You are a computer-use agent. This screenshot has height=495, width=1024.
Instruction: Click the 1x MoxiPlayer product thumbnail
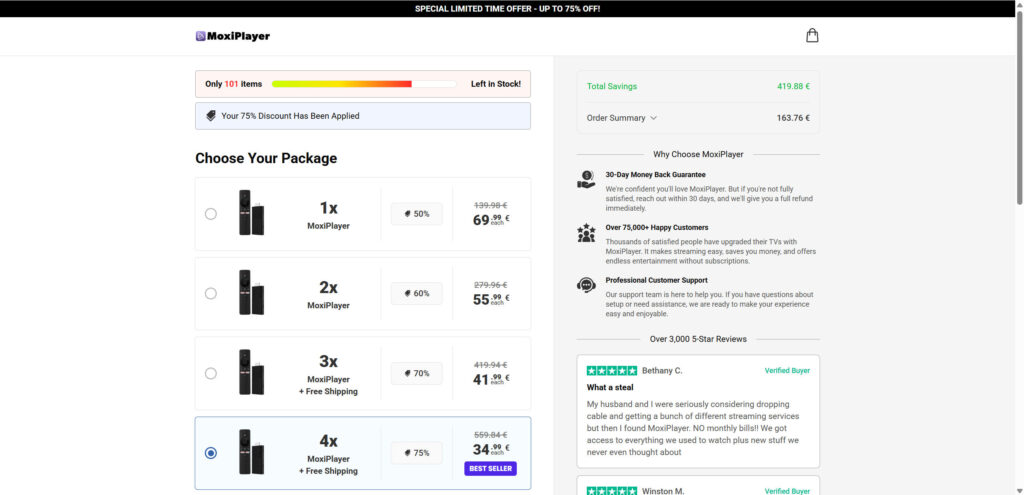pos(251,214)
